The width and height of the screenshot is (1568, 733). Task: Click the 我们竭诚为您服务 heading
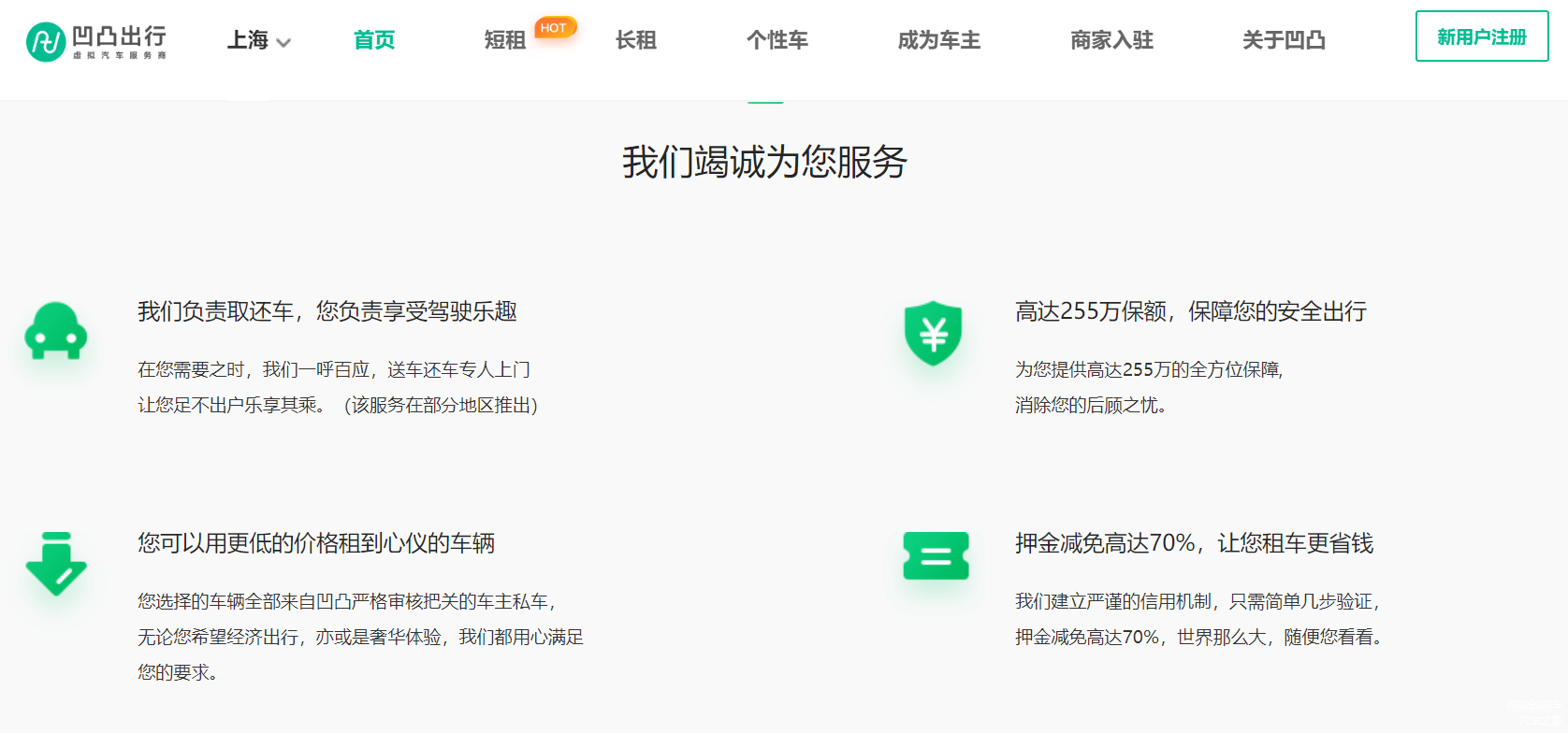click(764, 162)
